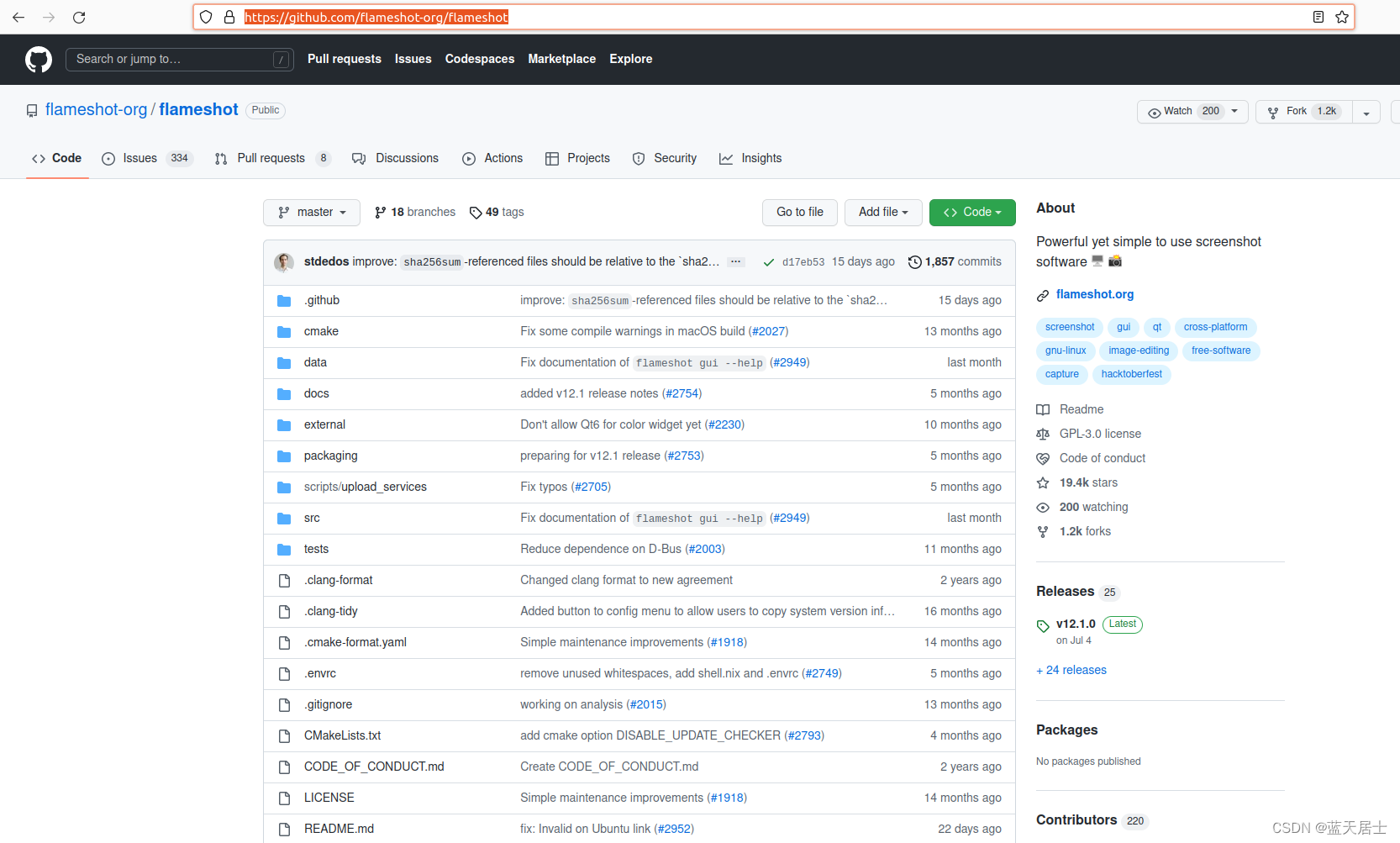Open commit hash d17eb53

click(x=803, y=263)
